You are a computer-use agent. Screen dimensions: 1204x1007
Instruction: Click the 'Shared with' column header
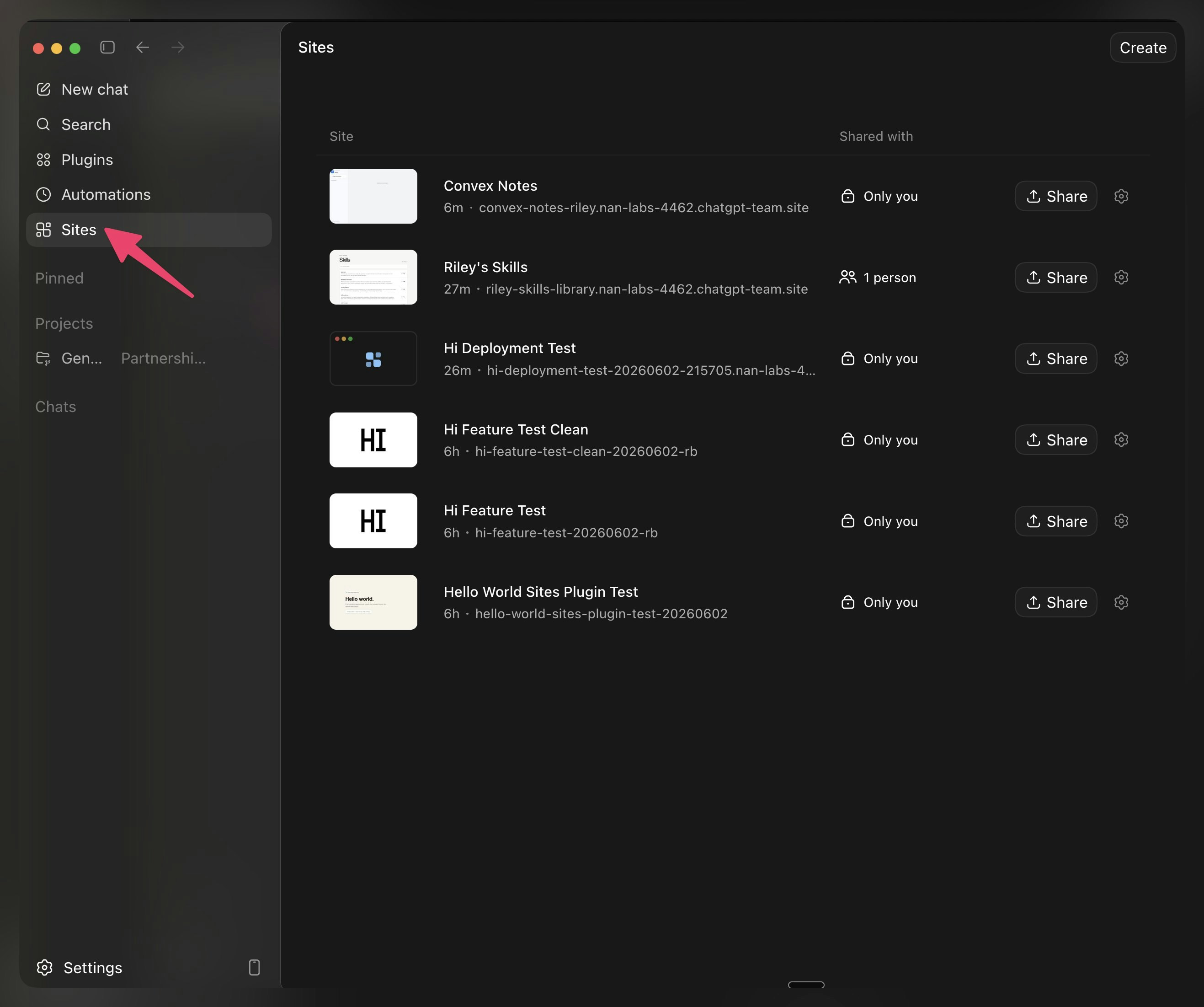pos(876,136)
